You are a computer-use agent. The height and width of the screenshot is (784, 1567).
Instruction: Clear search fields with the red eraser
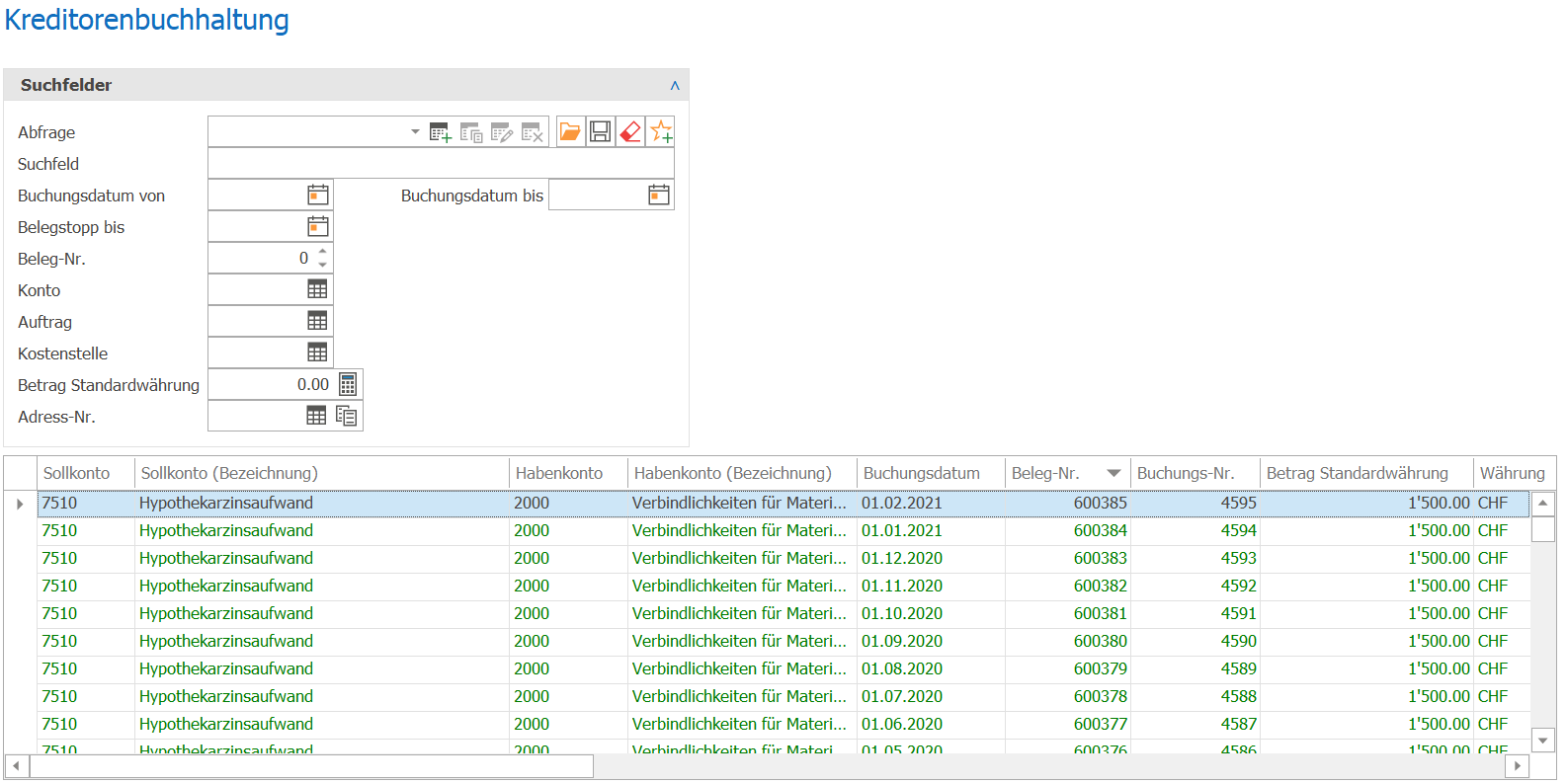pyautogui.click(x=629, y=131)
